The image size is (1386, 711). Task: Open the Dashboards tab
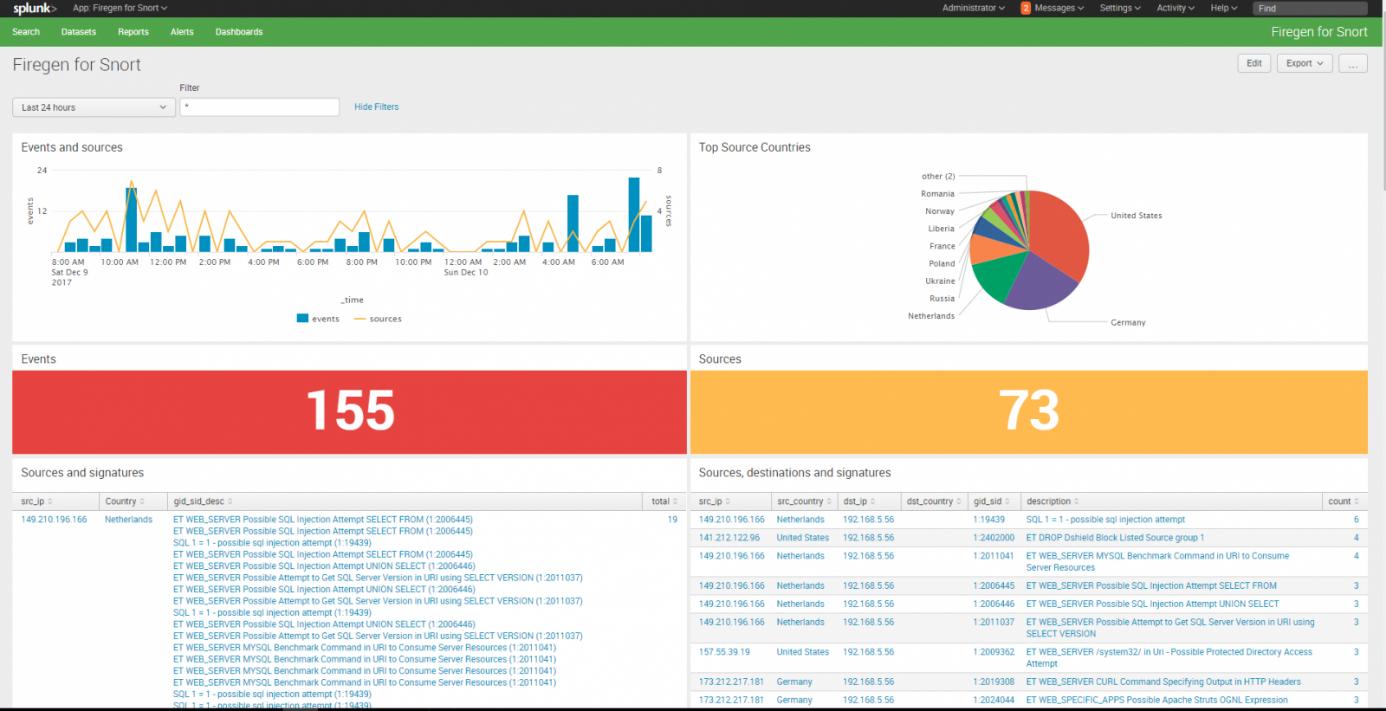239,32
